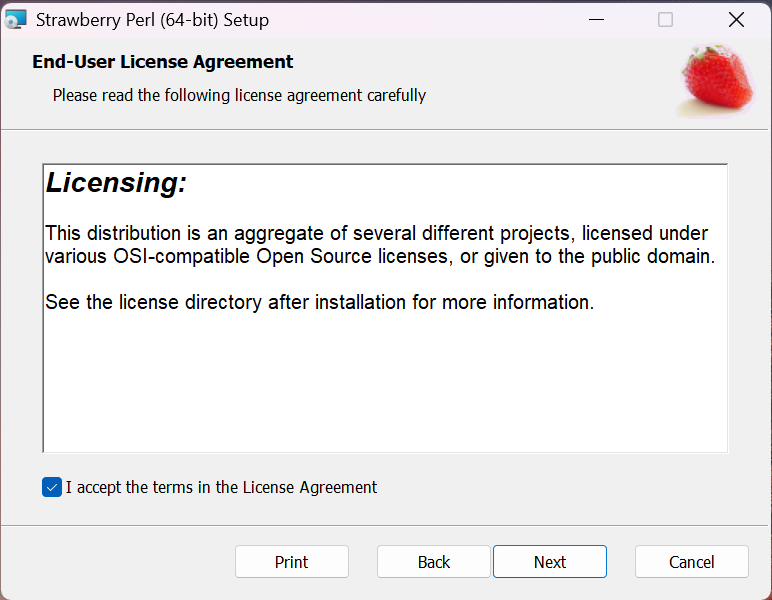Click the maximize window button
Screen dimensions: 772x600
665,19
